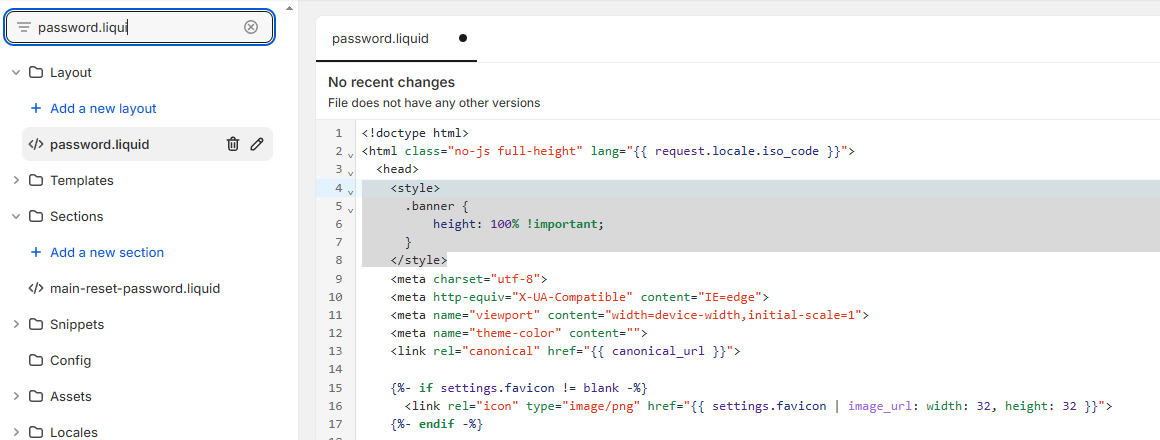Delete password.liquid using trash icon
Image resolution: width=1160 pixels, height=440 pixels.
(x=233, y=144)
